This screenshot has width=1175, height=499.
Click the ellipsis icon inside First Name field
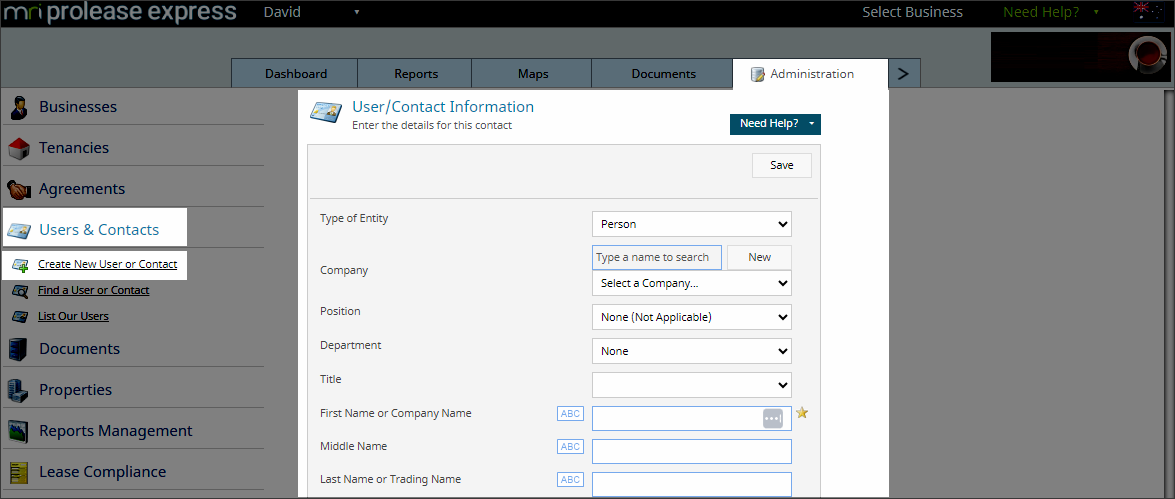coord(773,418)
